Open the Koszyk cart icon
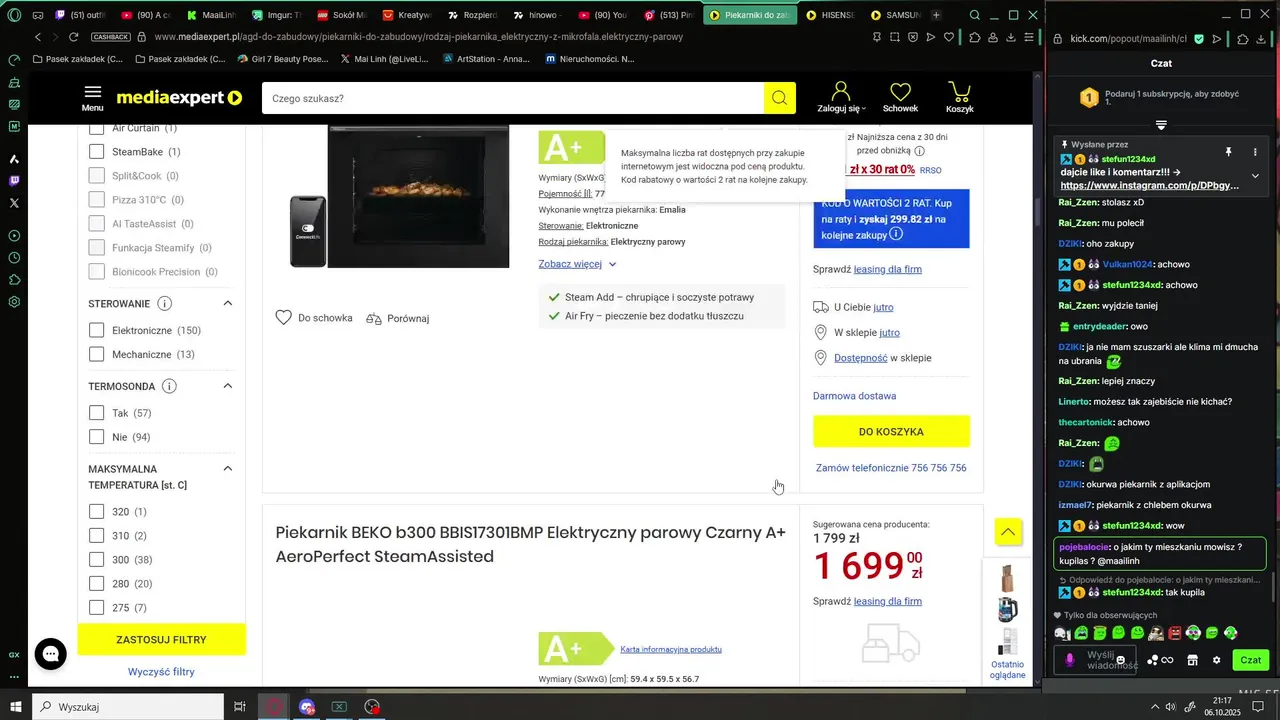The height and width of the screenshot is (720, 1280). click(x=960, y=97)
